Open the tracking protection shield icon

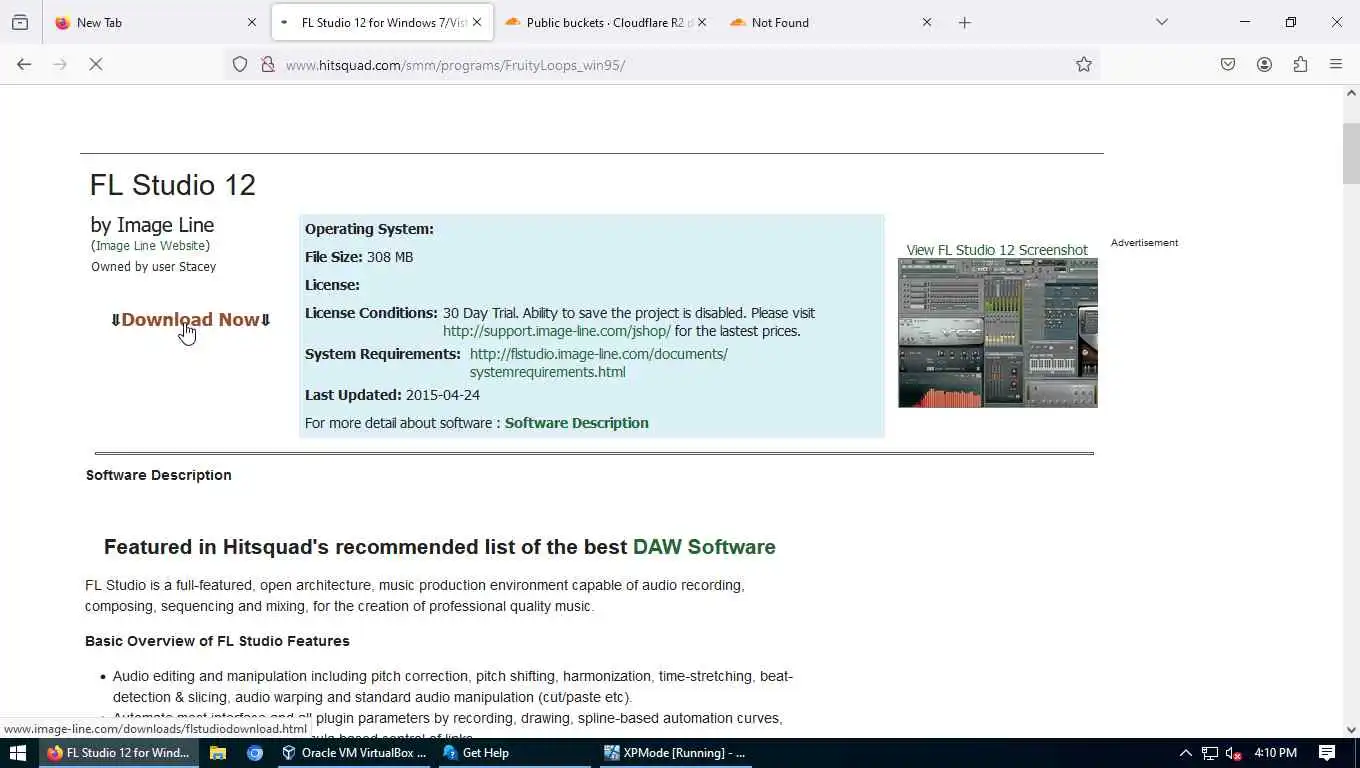[x=240, y=64]
